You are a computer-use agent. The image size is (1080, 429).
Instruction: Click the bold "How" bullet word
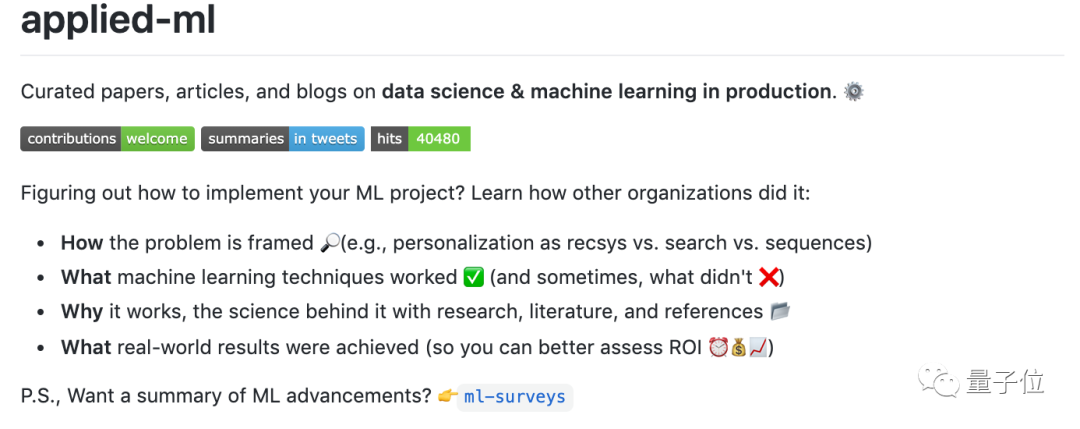click(82, 243)
